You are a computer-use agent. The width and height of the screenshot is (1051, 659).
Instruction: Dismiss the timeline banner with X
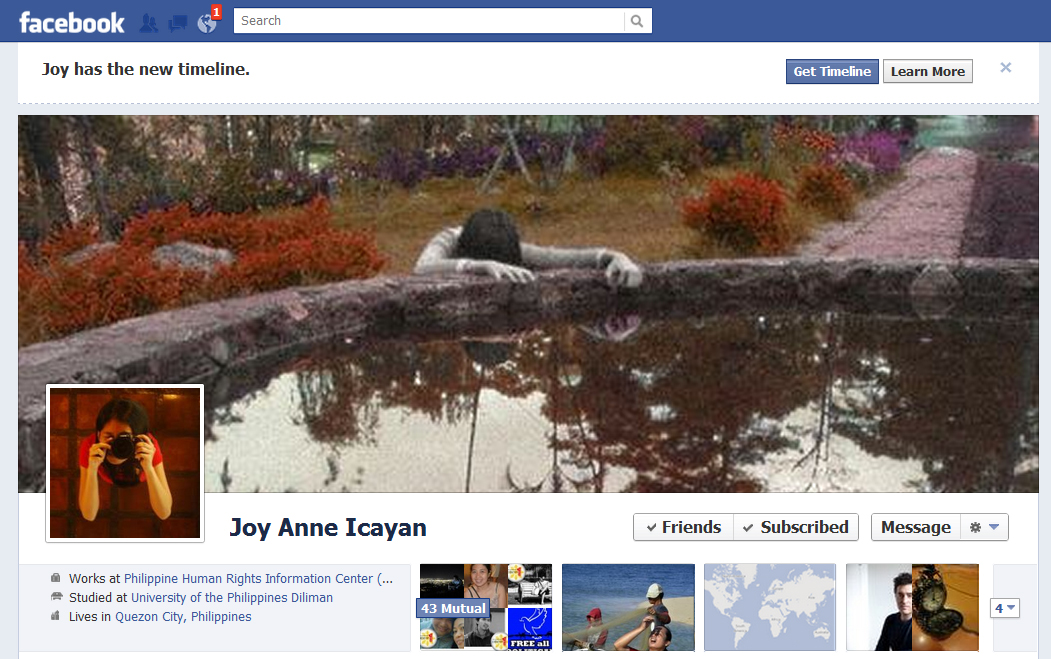[x=1005, y=68]
